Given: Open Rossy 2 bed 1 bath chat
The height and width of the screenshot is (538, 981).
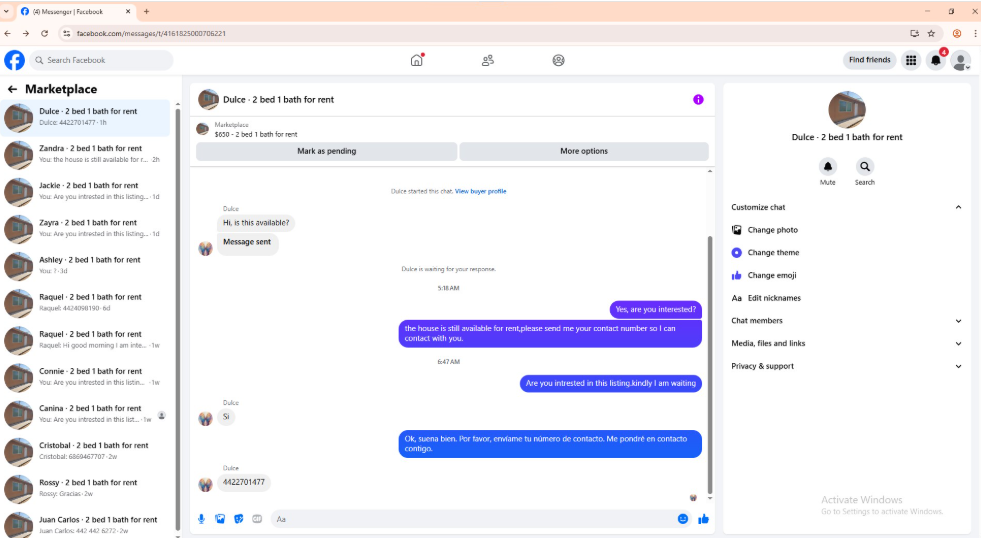Looking at the screenshot, I should (86, 489).
